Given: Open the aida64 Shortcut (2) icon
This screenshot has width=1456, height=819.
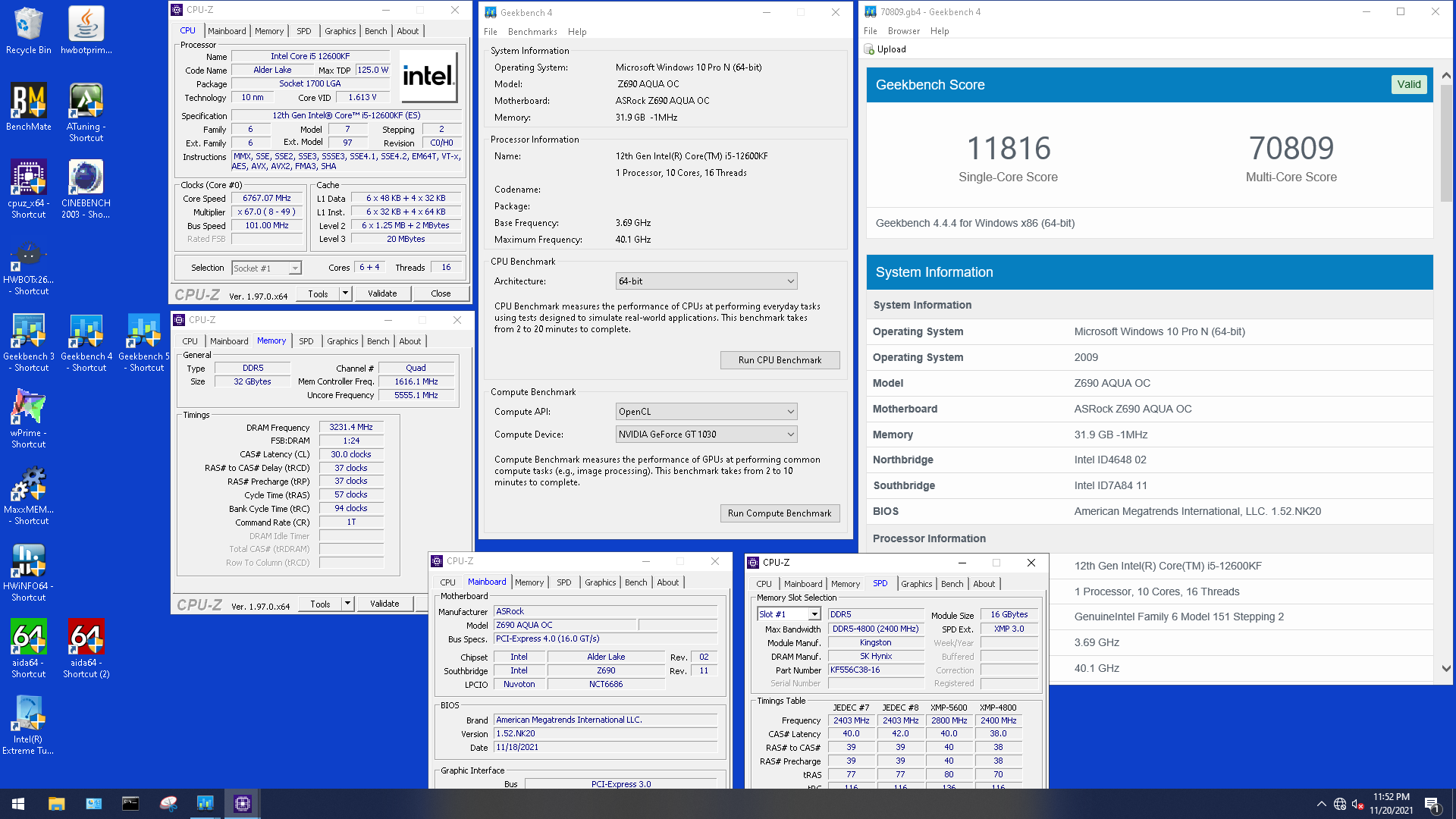Looking at the screenshot, I should (86, 648).
